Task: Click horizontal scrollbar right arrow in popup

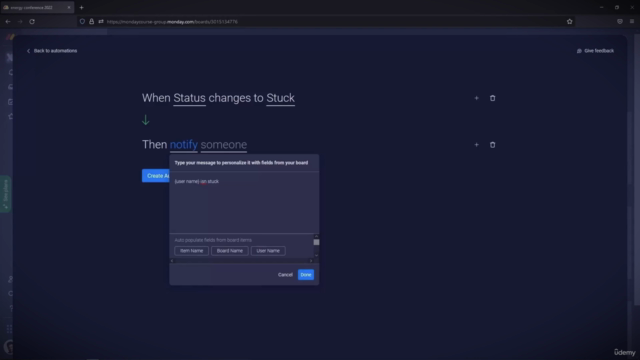Action: [x=311, y=260]
